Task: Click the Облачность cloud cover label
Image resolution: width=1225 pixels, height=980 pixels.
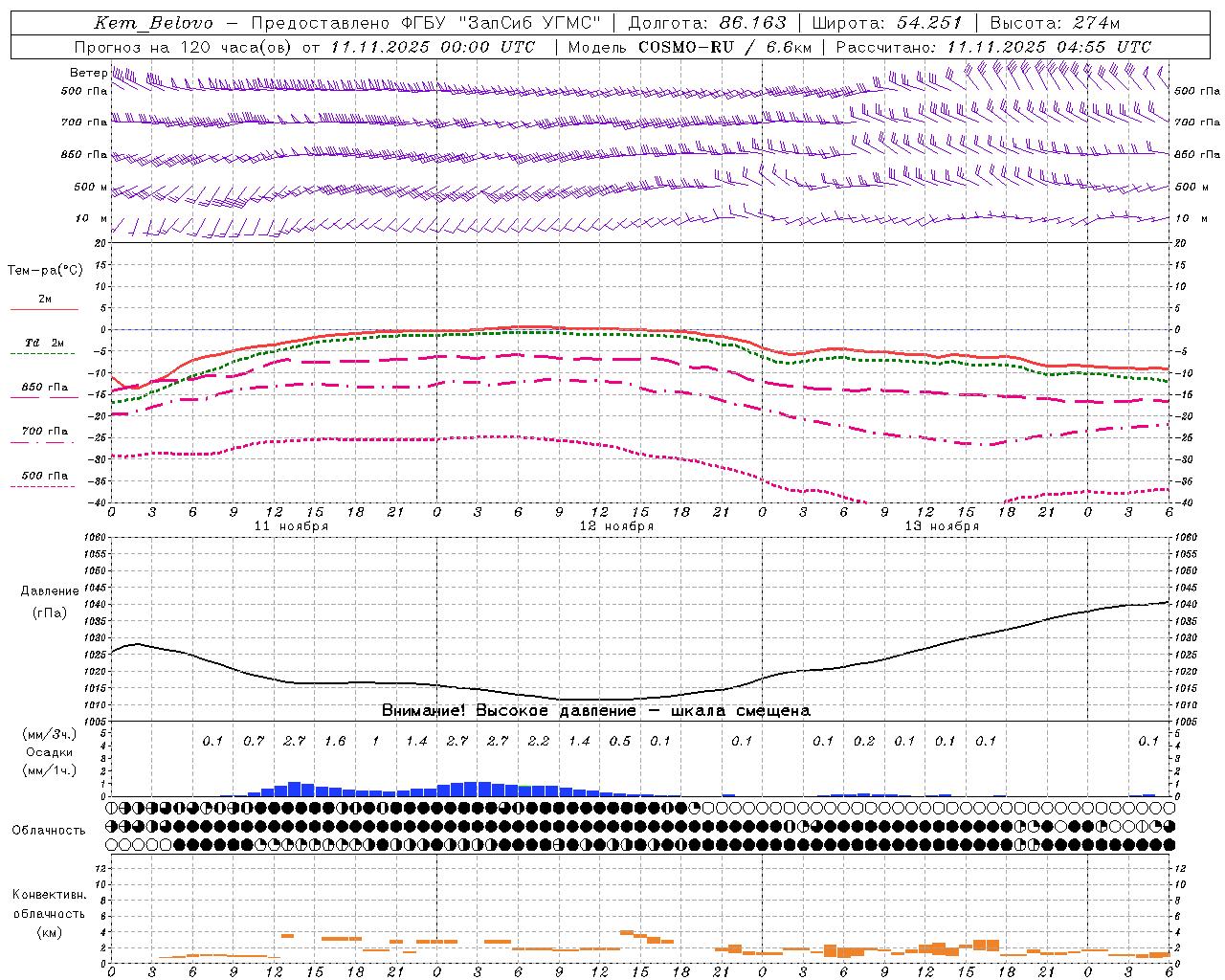Action: [x=49, y=830]
